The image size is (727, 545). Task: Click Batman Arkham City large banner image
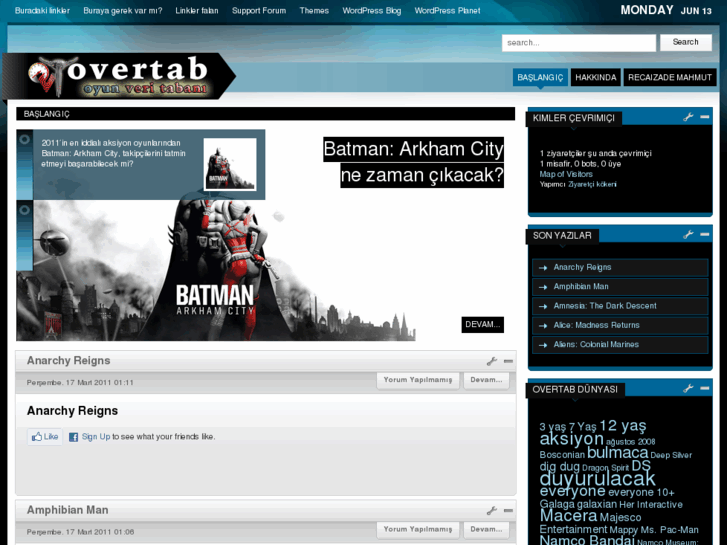(216, 271)
